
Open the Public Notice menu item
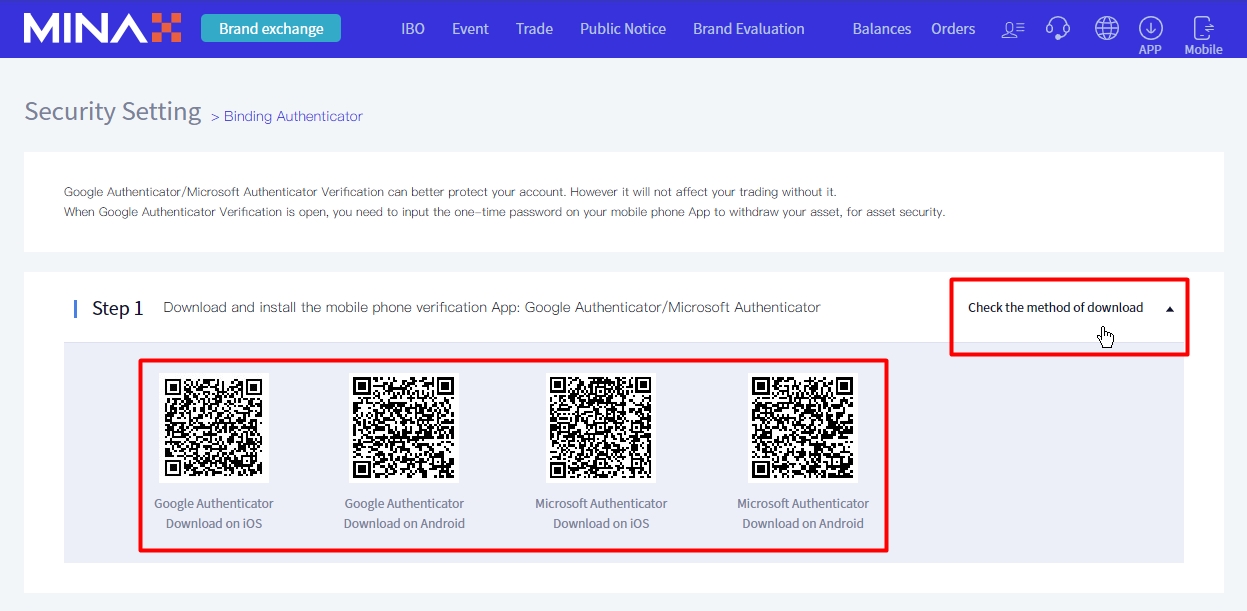pos(623,29)
